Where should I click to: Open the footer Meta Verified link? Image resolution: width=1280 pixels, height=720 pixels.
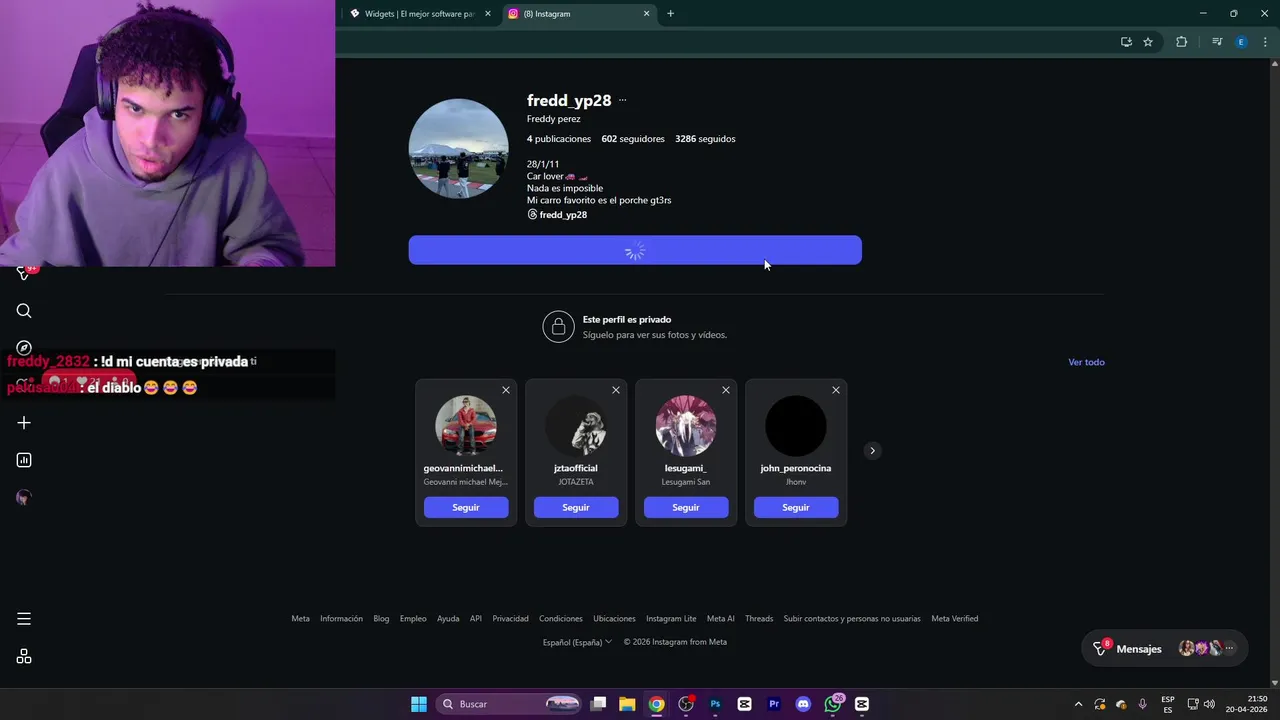tap(955, 619)
